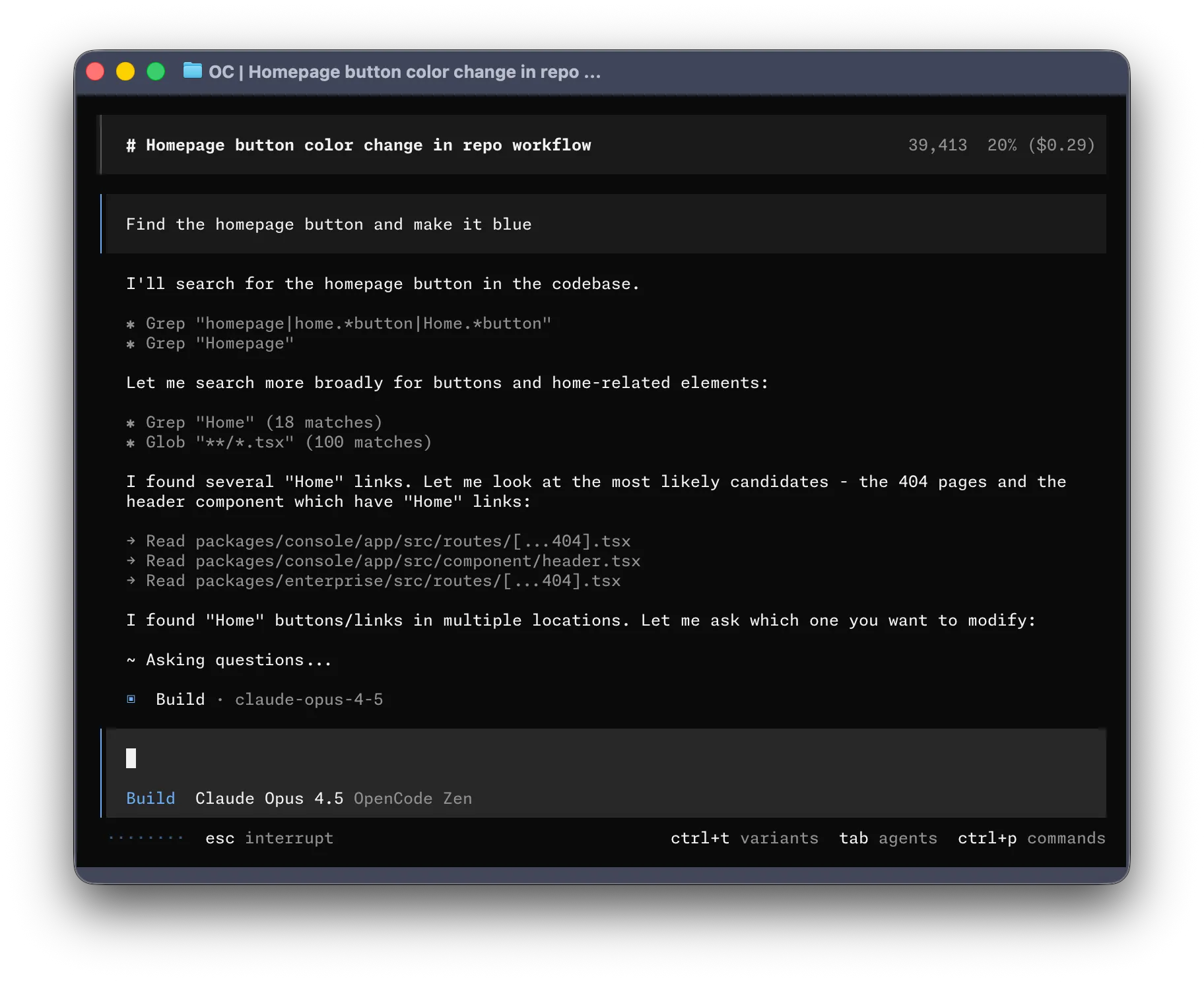Click the folder icon in the title bar

click(192, 71)
